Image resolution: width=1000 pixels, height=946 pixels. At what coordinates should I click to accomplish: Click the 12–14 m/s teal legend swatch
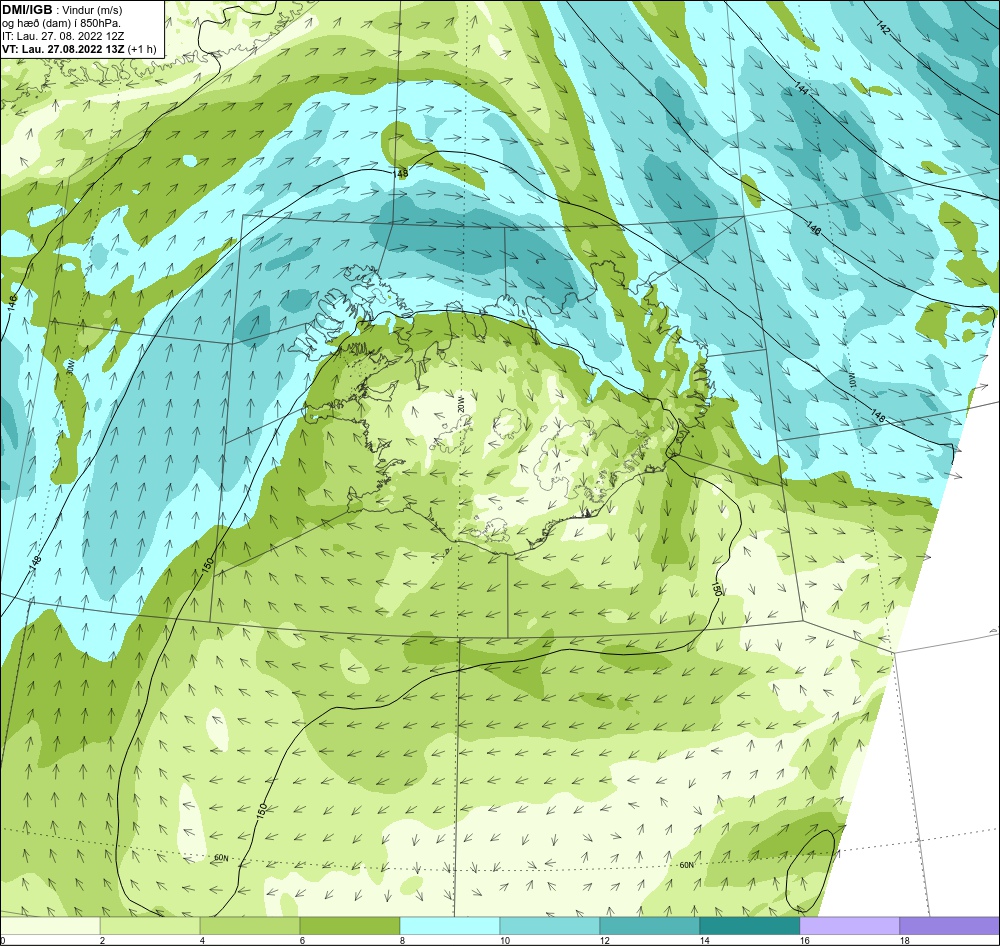(649, 925)
